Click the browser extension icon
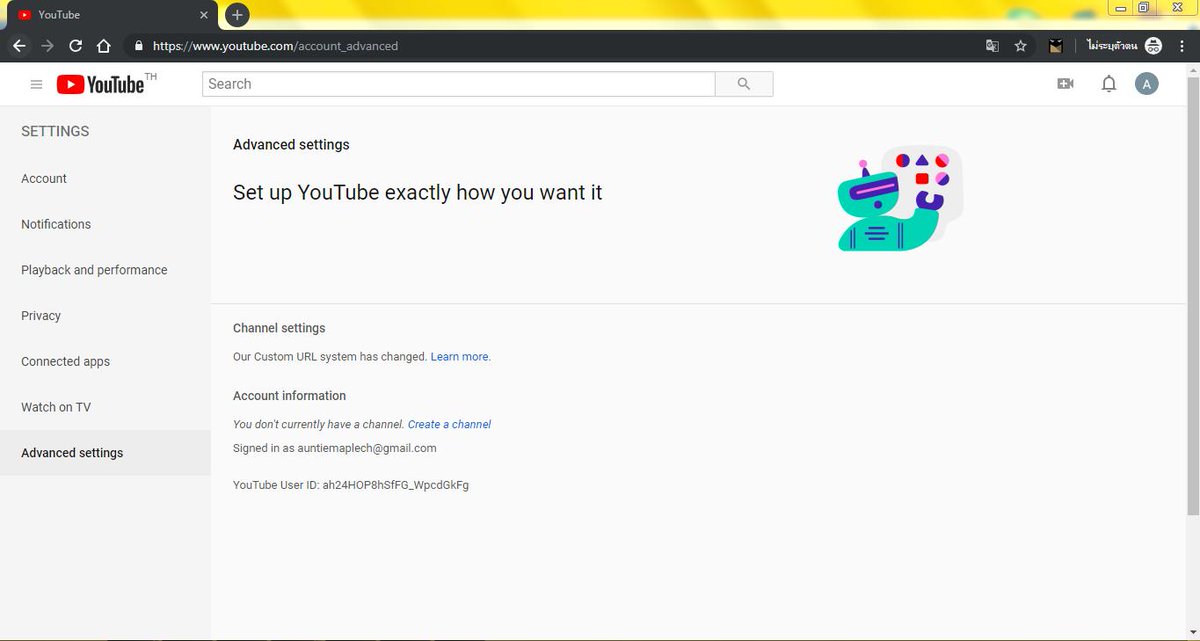1200x641 pixels. click(1055, 46)
